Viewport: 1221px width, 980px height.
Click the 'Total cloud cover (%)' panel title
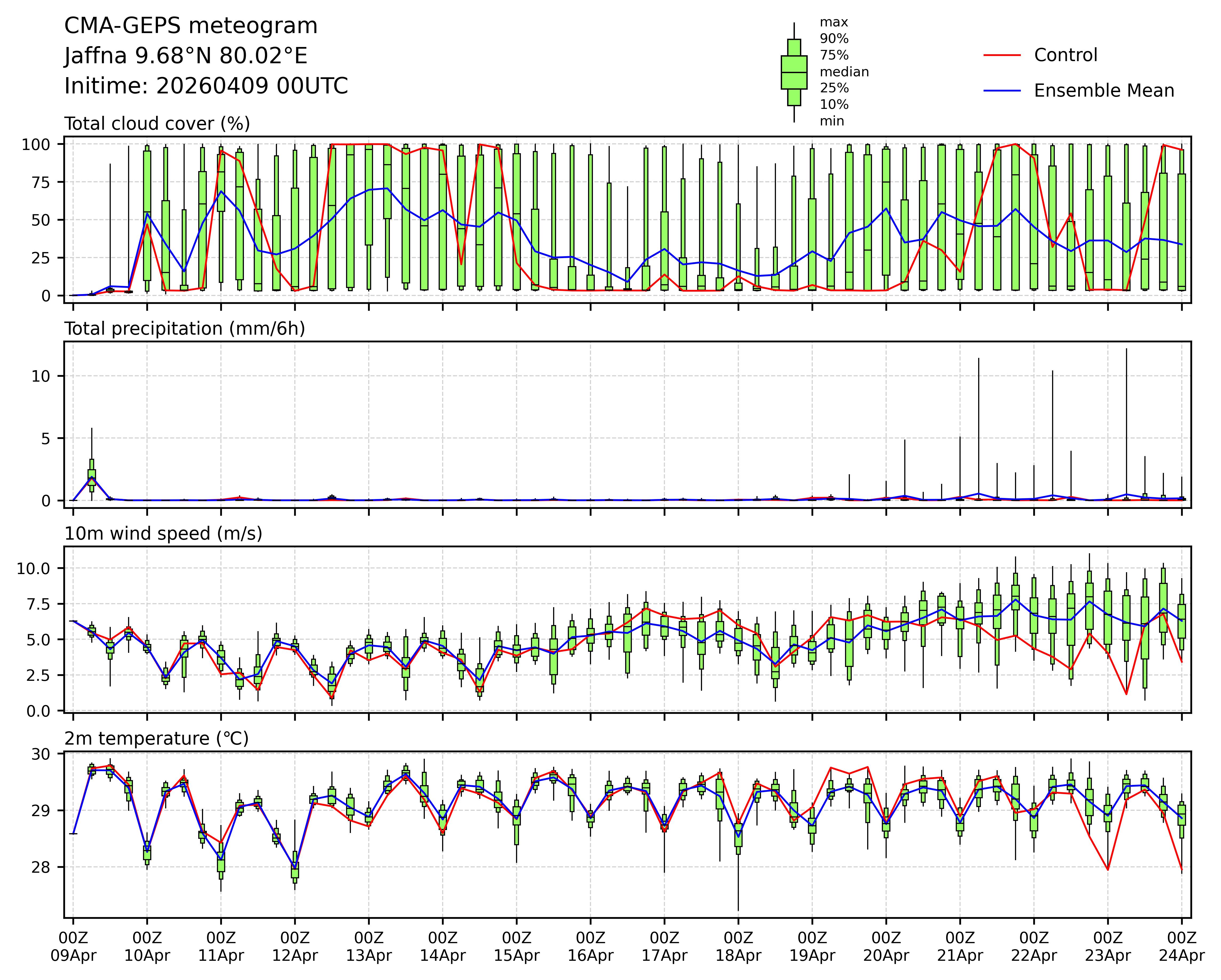point(157,124)
